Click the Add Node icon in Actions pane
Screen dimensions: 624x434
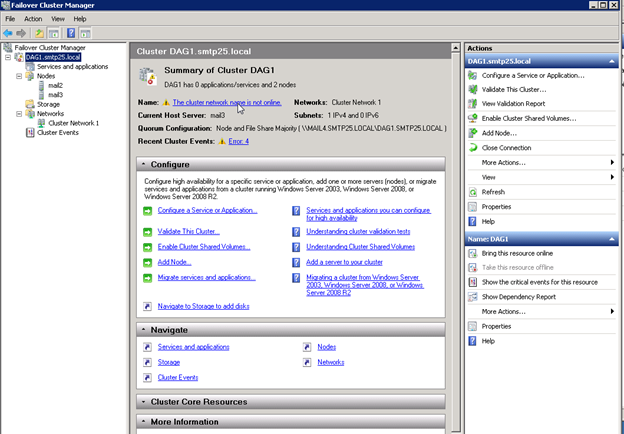(472, 133)
